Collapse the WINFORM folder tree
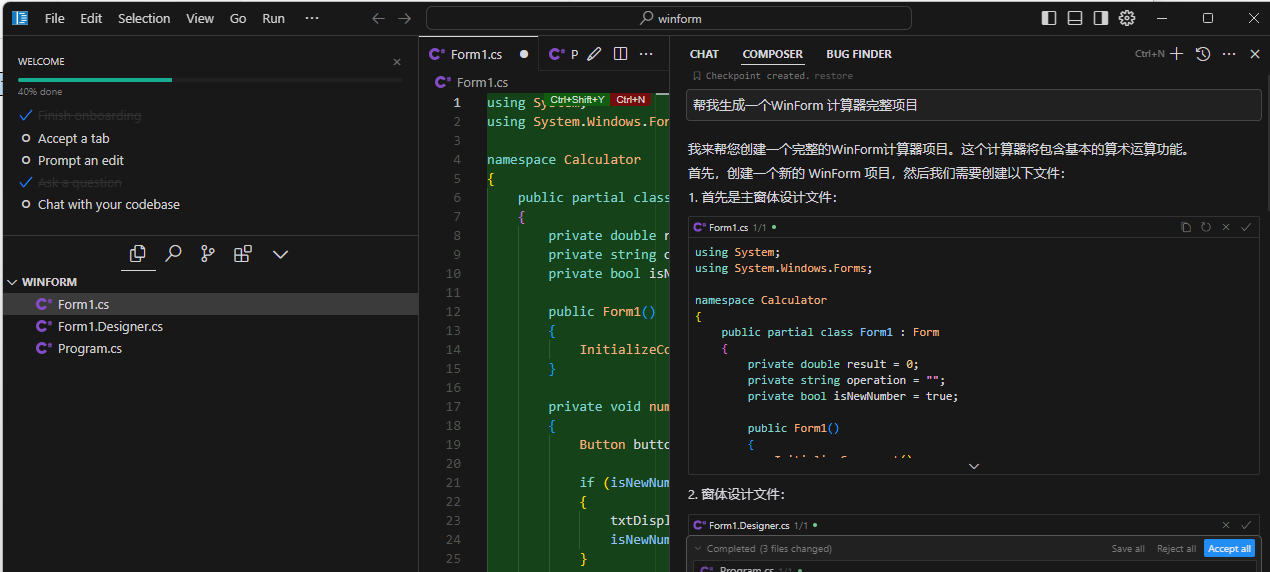Image resolution: width=1270 pixels, height=572 pixels. pos(13,282)
